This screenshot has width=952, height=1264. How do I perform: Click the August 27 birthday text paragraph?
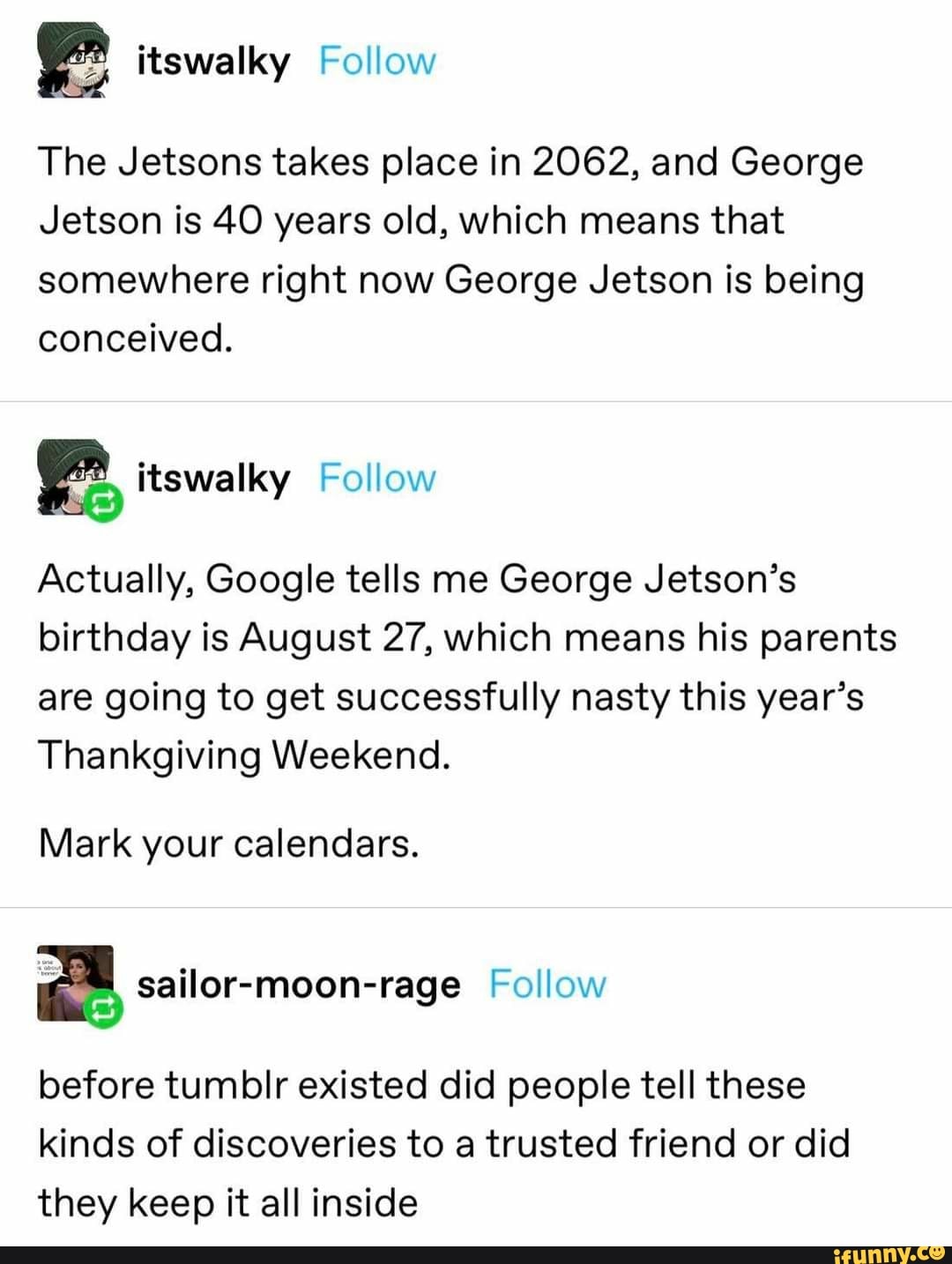(x=467, y=667)
